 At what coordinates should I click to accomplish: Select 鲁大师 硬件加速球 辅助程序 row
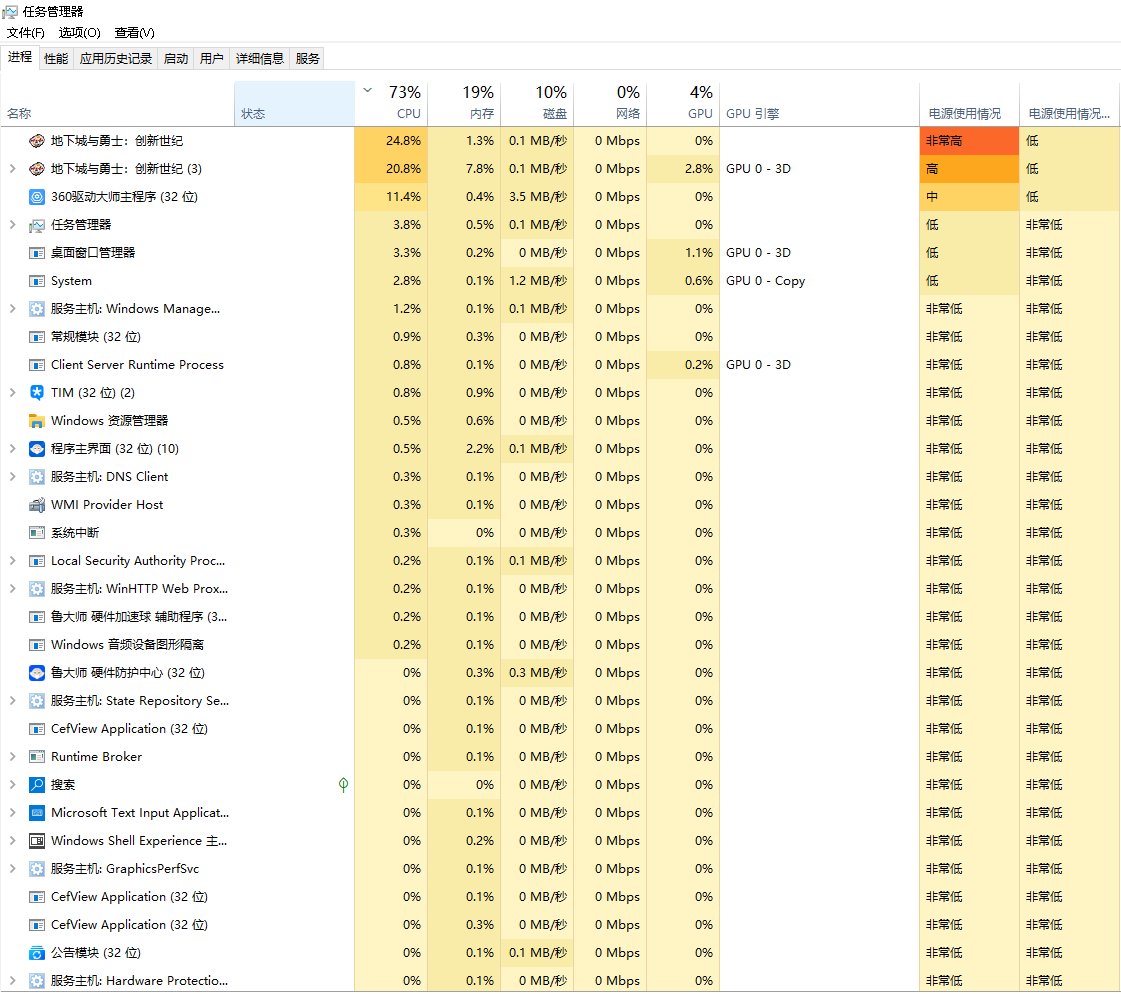click(x=560, y=616)
